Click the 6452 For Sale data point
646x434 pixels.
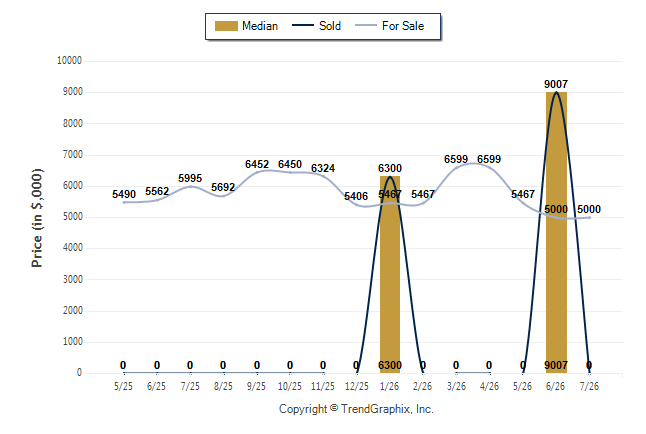tap(257, 172)
